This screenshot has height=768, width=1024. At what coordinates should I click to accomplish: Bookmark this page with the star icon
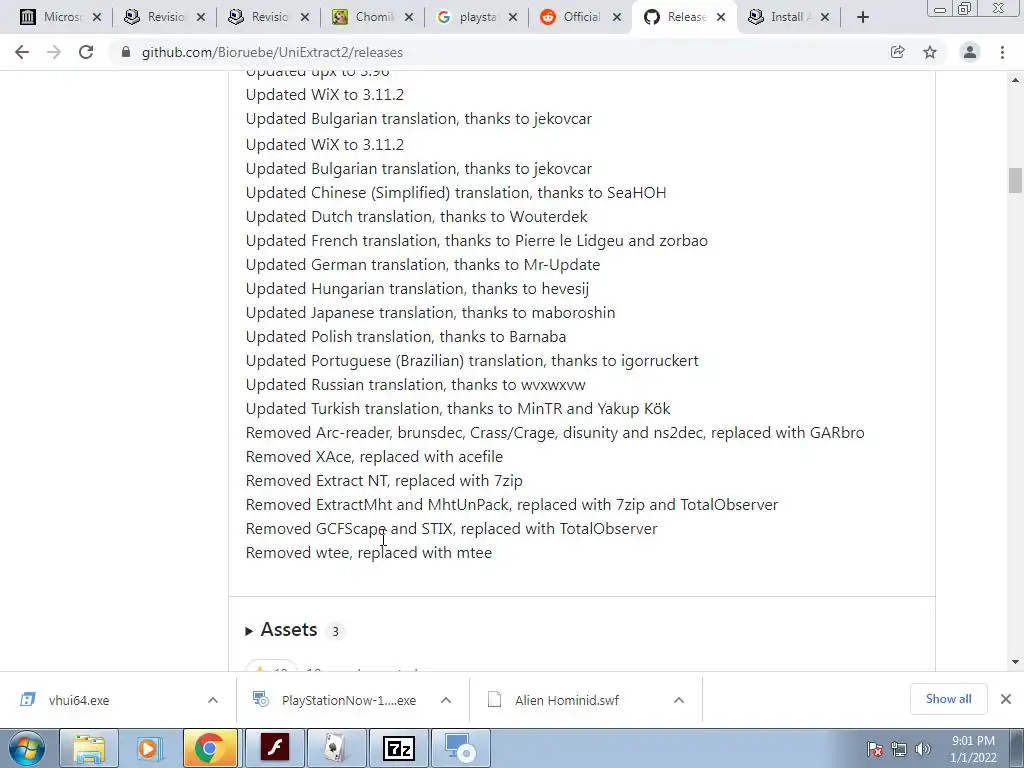point(930,52)
